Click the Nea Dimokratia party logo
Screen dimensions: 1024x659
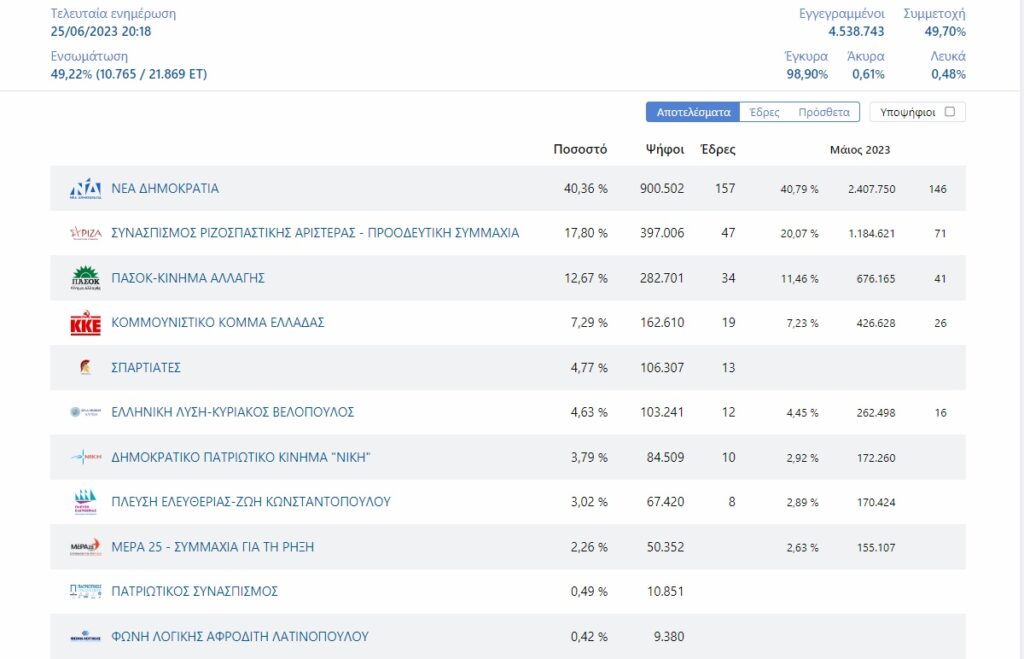86,189
